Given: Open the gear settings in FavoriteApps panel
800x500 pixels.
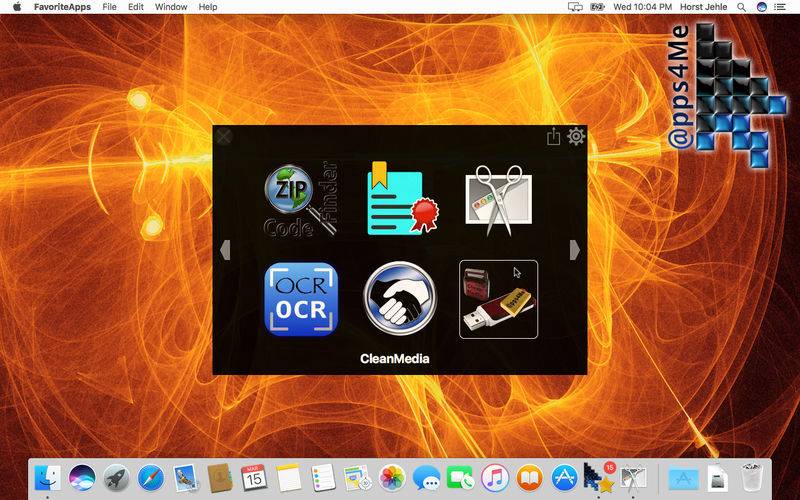Looking at the screenshot, I should pyautogui.click(x=576, y=136).
